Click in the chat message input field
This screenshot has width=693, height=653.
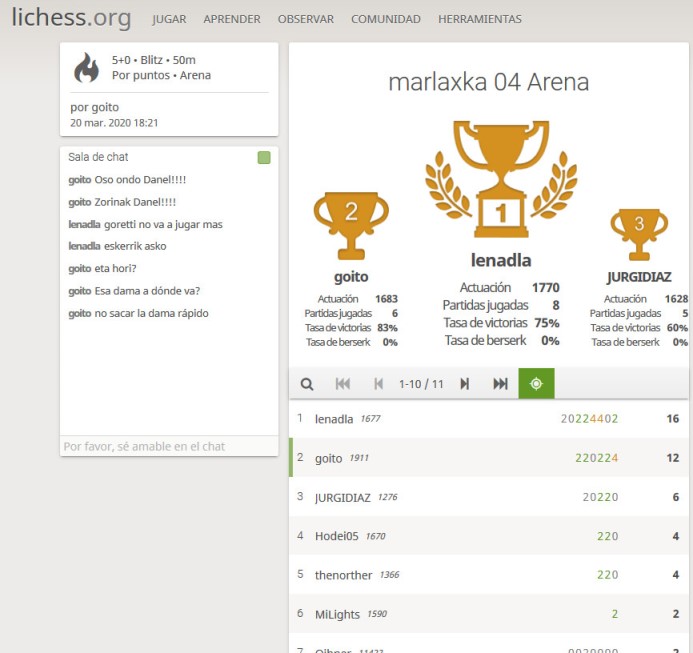pyautogui.click(x=168, y=446)
